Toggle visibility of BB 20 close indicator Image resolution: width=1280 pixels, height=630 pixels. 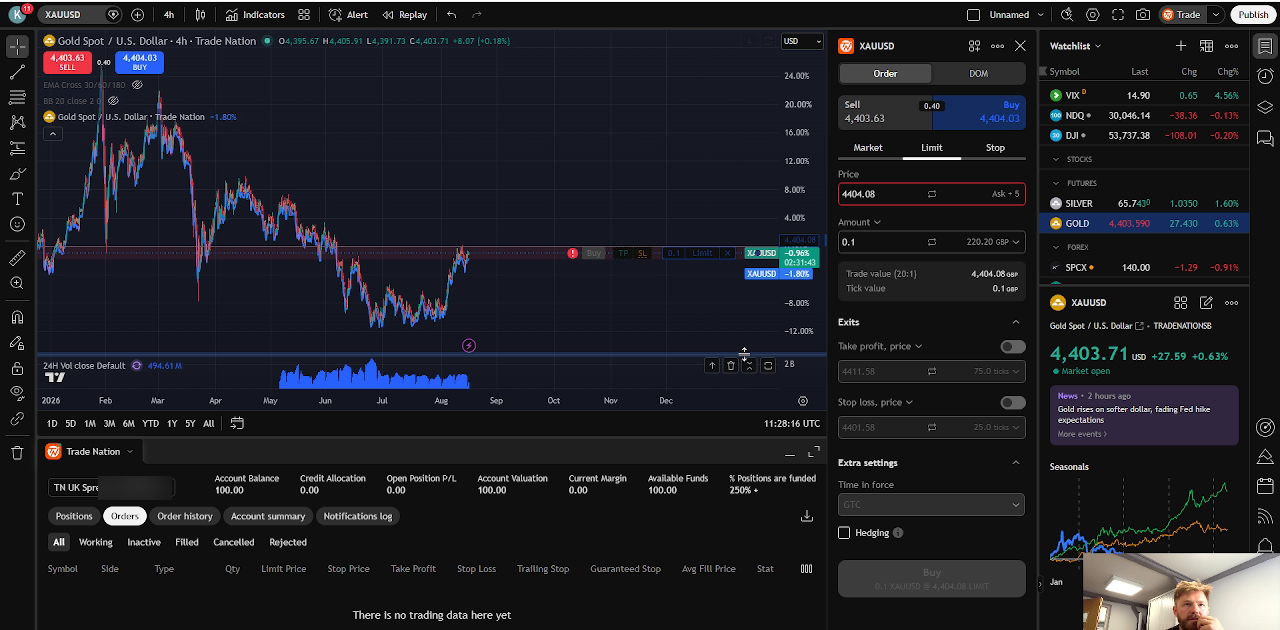[x=113, y=101]
